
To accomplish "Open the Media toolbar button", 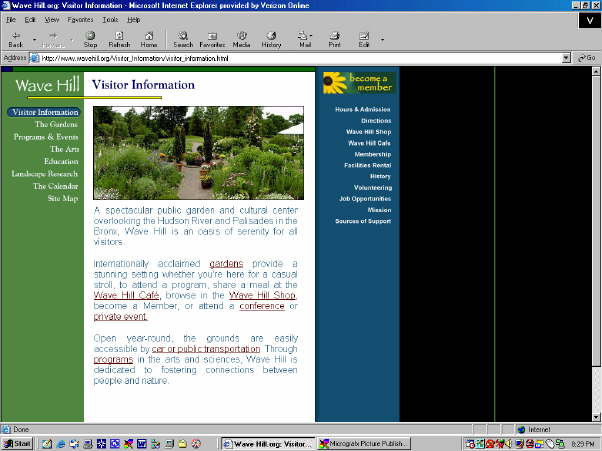I will [x=241, y=40].
